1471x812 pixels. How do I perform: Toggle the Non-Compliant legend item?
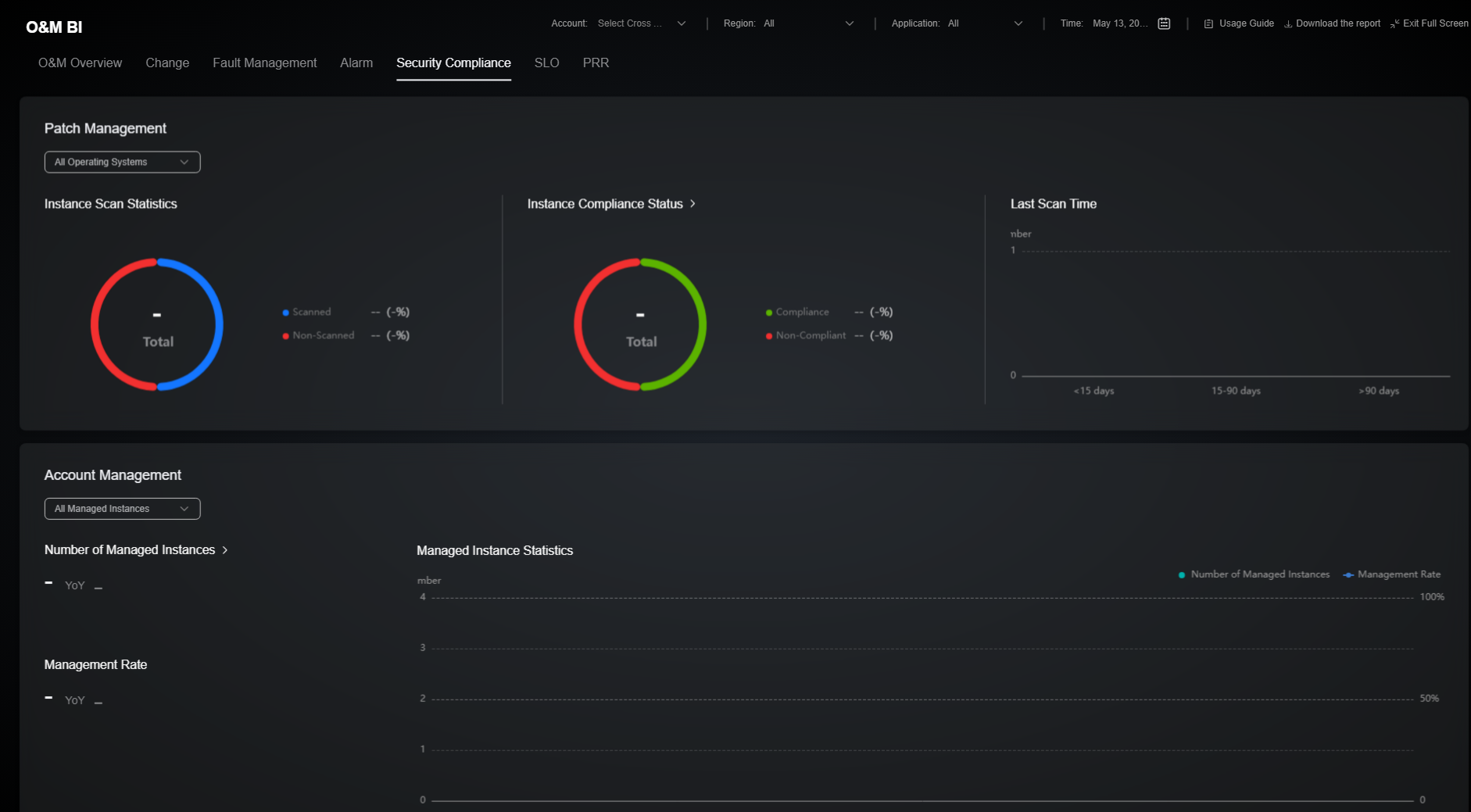click(x=806, y=335)
